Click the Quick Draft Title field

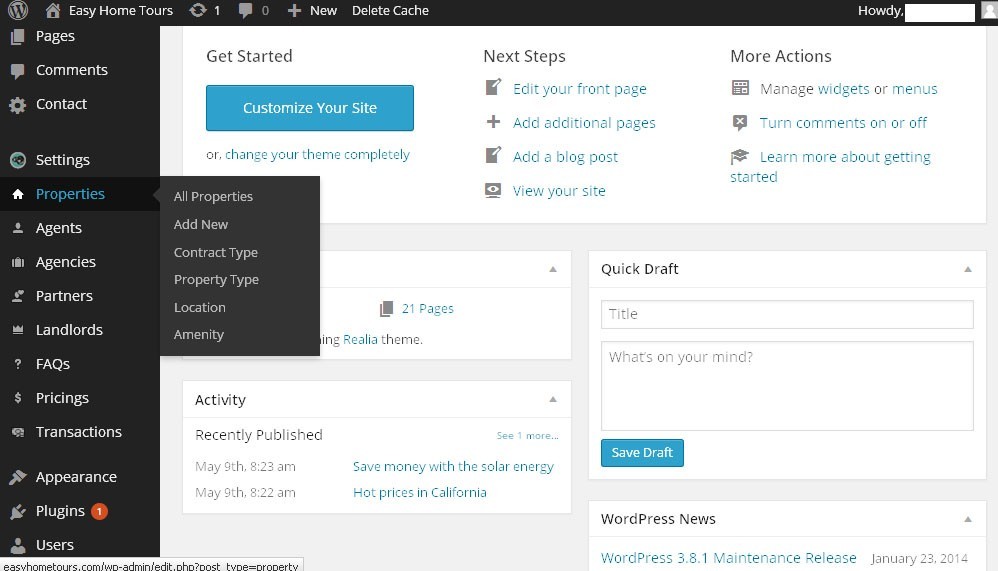point(787,314)
